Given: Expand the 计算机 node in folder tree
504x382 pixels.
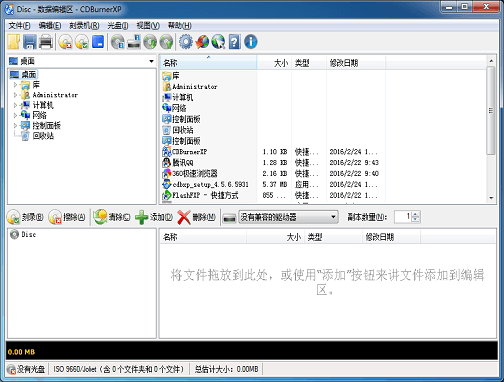Looking at the screenshot, I should coord(15,105).
